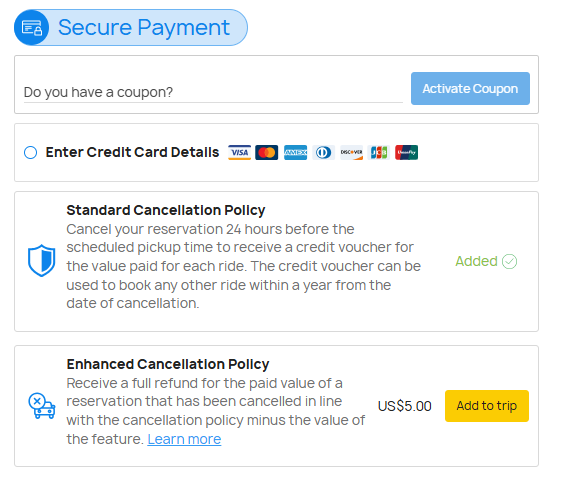Screen dimensions: 562x478
Task: Click the Secure Payment header badge
Action: coord(131,28)
